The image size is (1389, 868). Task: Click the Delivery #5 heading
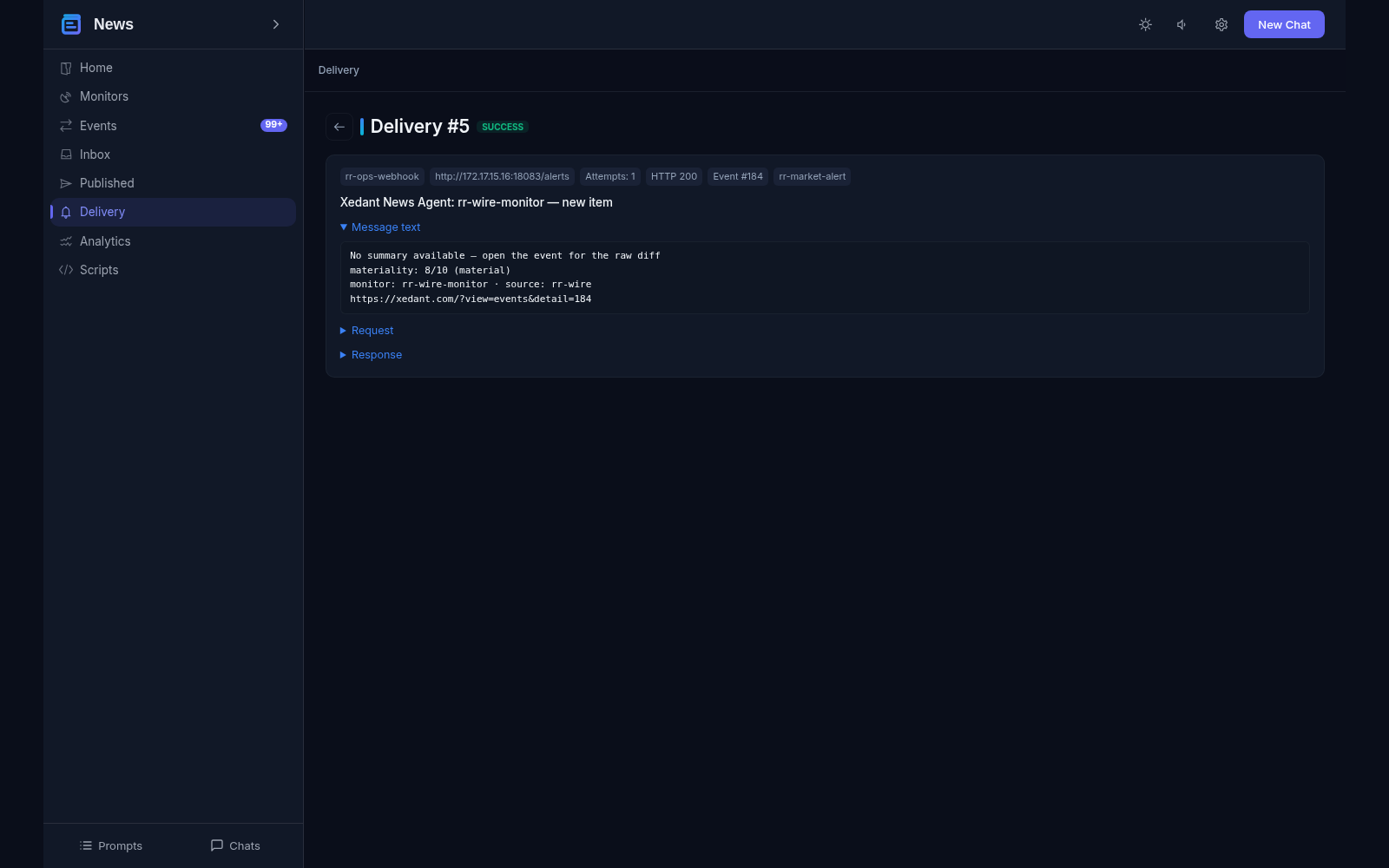point(419,127)
